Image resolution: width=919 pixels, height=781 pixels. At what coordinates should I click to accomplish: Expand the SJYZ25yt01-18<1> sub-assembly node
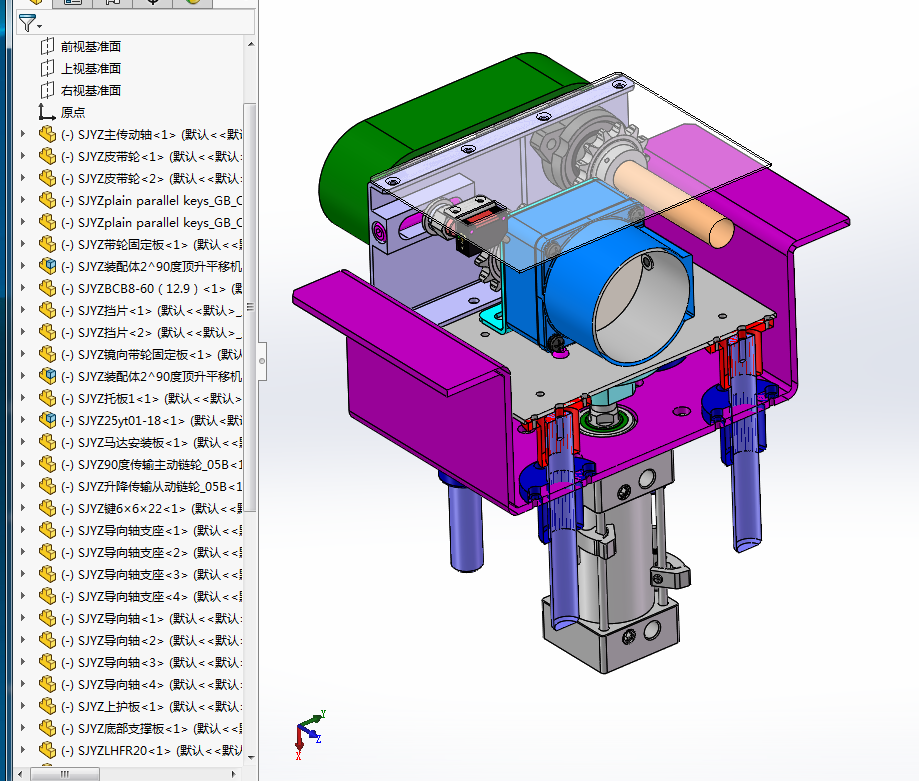pos(23,420)
